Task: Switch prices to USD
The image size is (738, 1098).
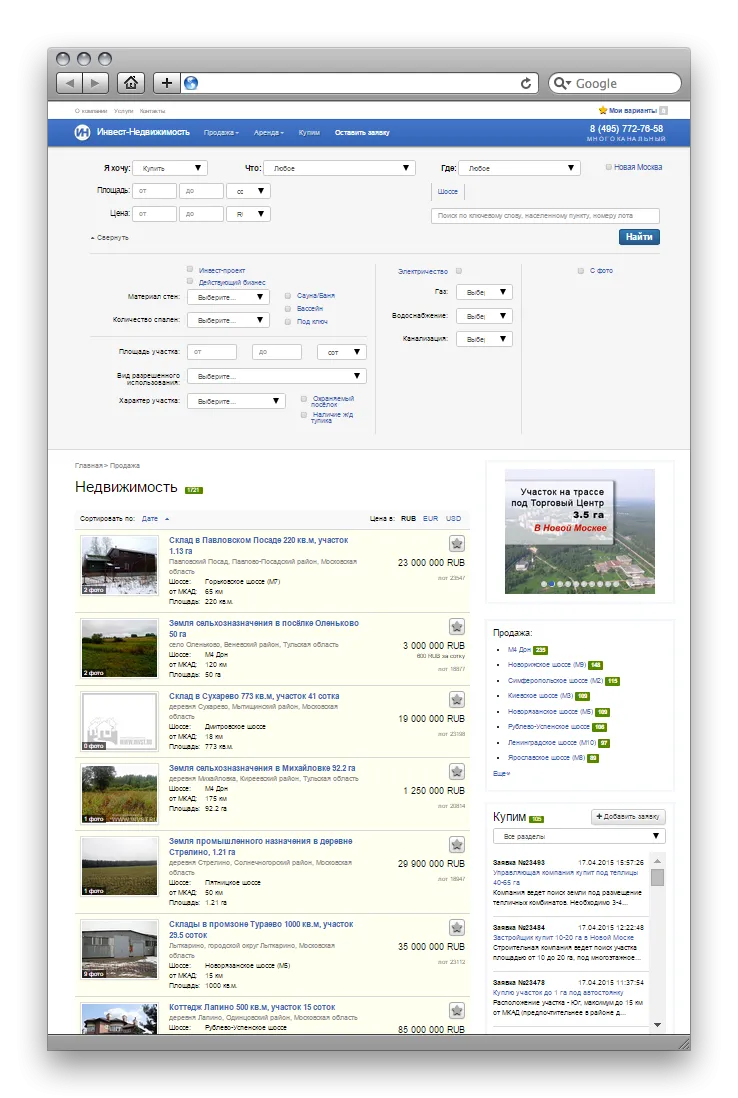Action: pyautogui.click(x=454, y=519)
